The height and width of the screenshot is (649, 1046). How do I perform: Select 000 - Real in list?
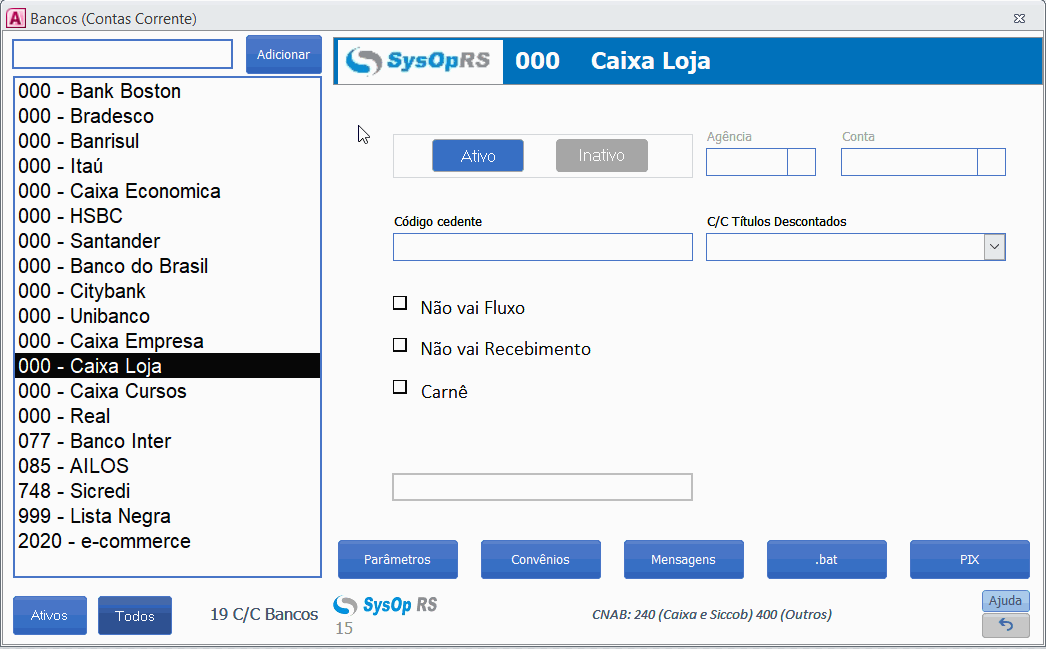pos(167,416)
